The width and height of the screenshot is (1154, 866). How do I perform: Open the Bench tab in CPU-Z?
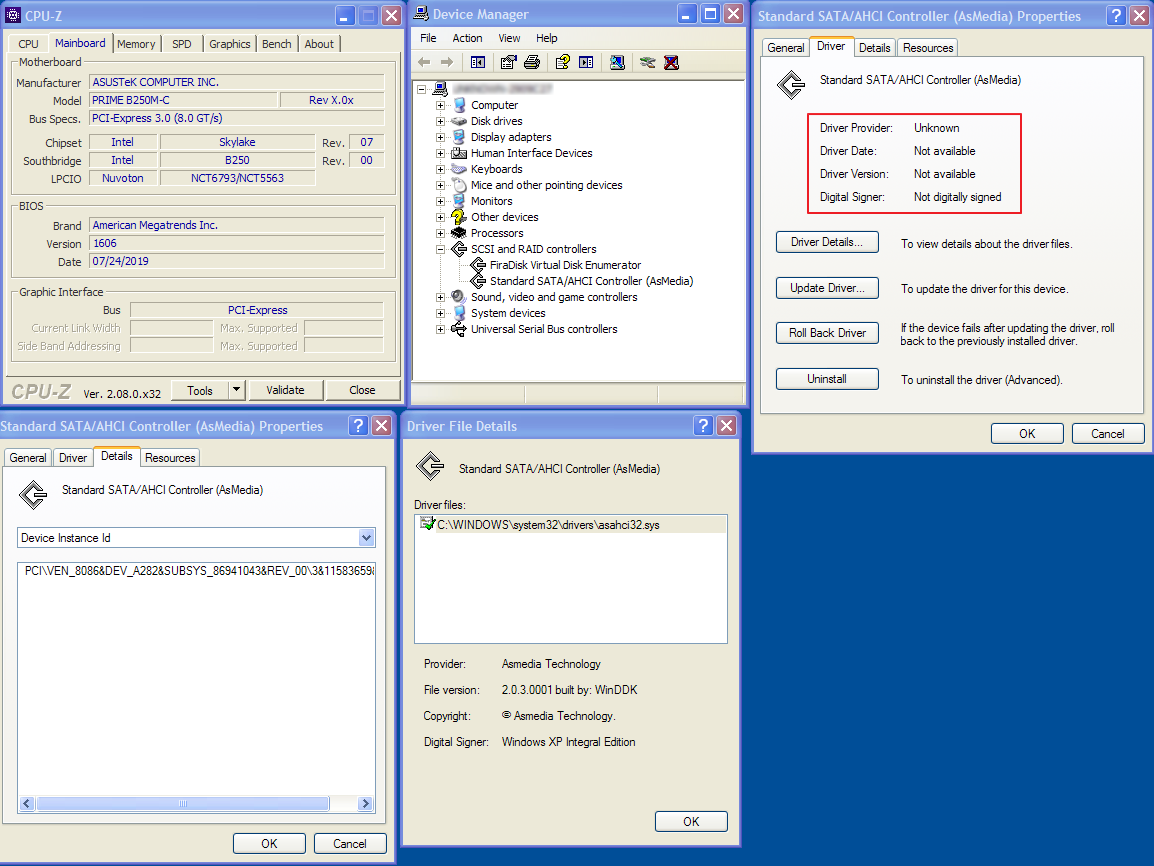coord(277,44)
